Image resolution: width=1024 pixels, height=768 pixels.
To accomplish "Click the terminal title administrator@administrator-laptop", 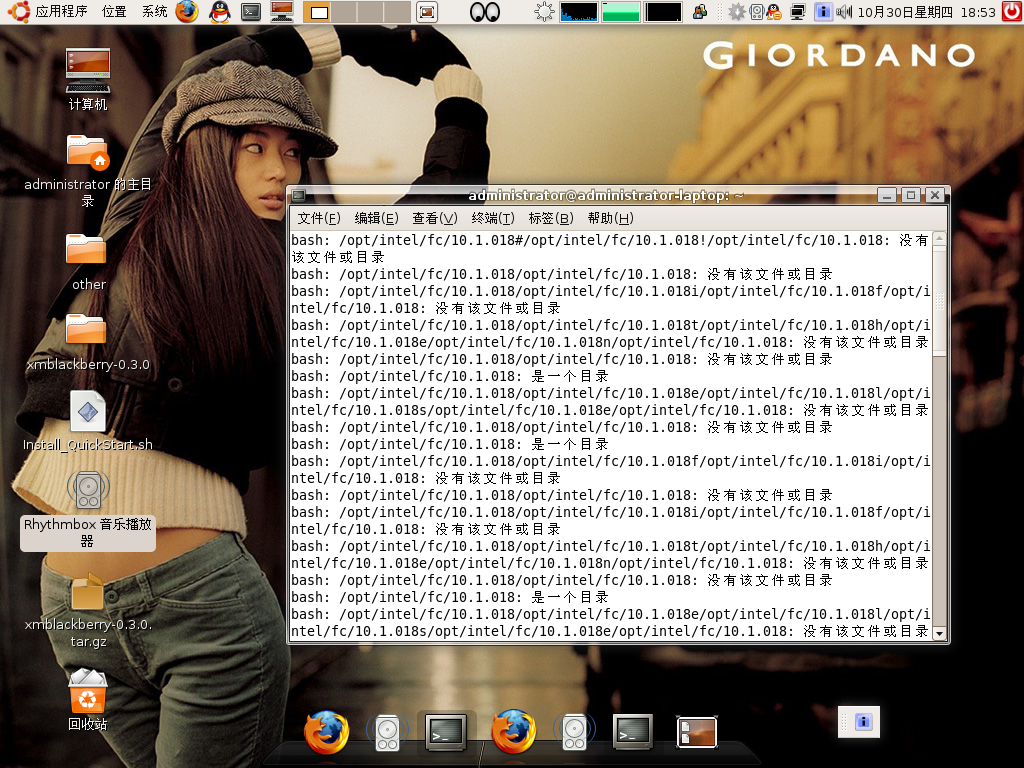I will [606, 195].
